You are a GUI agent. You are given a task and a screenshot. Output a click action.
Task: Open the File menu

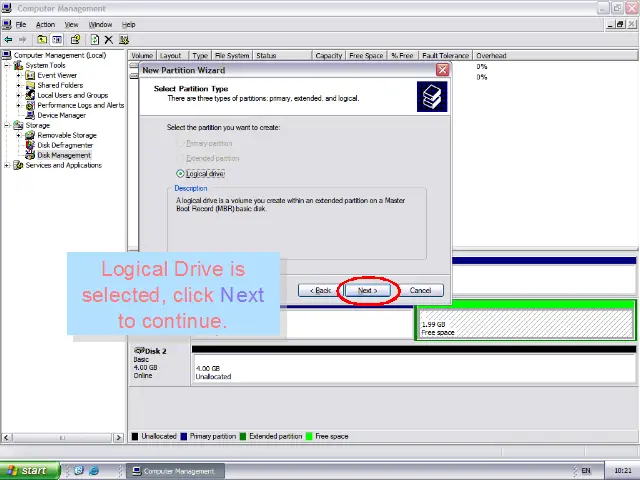[x=21, y=24]
